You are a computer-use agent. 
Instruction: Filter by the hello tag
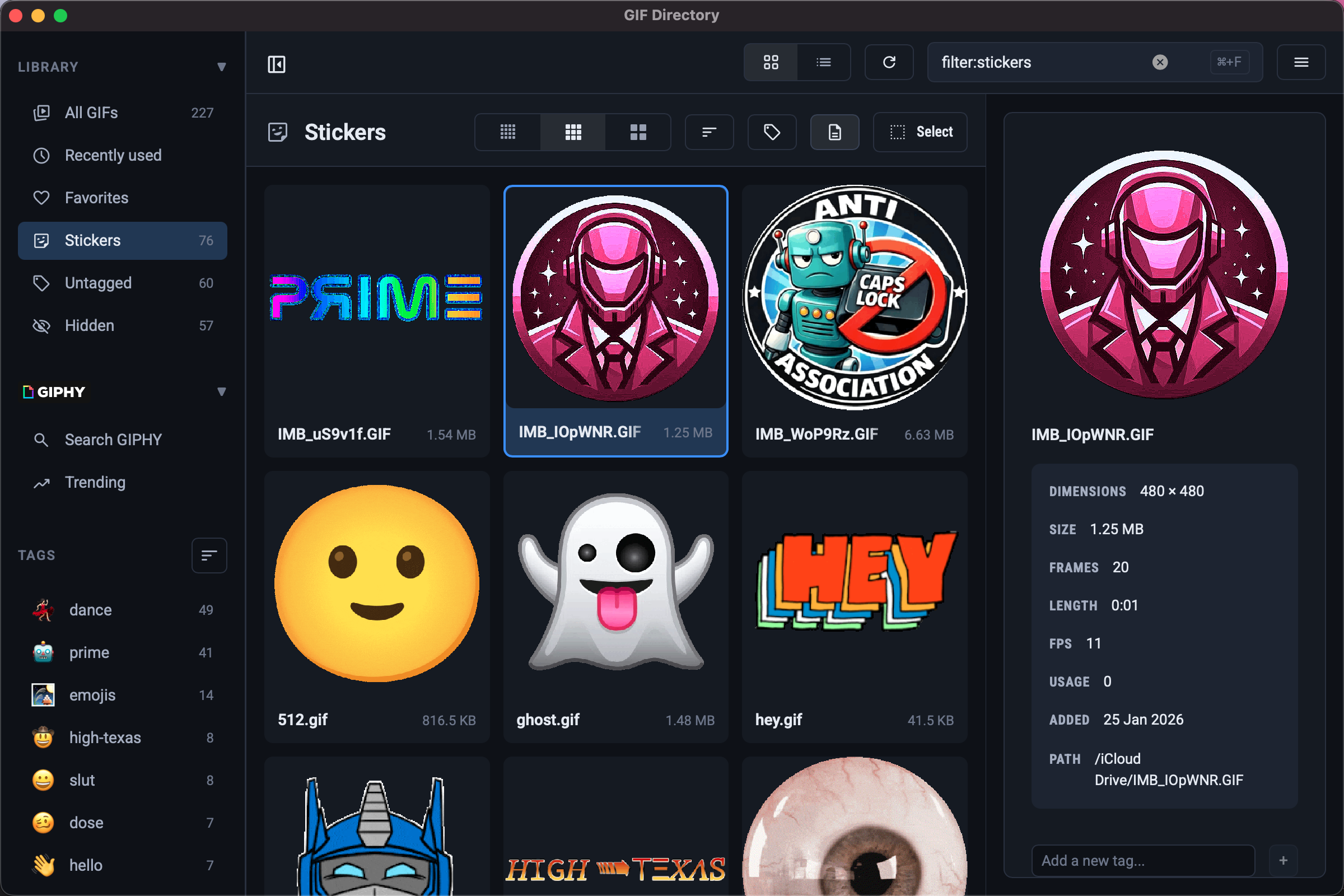122,865
